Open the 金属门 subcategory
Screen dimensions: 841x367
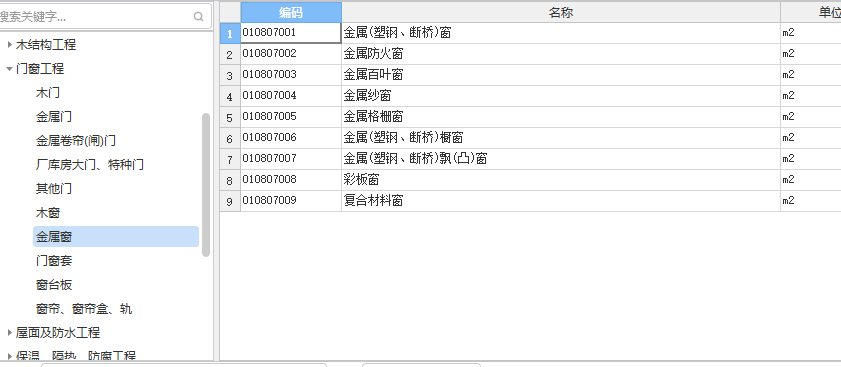point(54,116)
